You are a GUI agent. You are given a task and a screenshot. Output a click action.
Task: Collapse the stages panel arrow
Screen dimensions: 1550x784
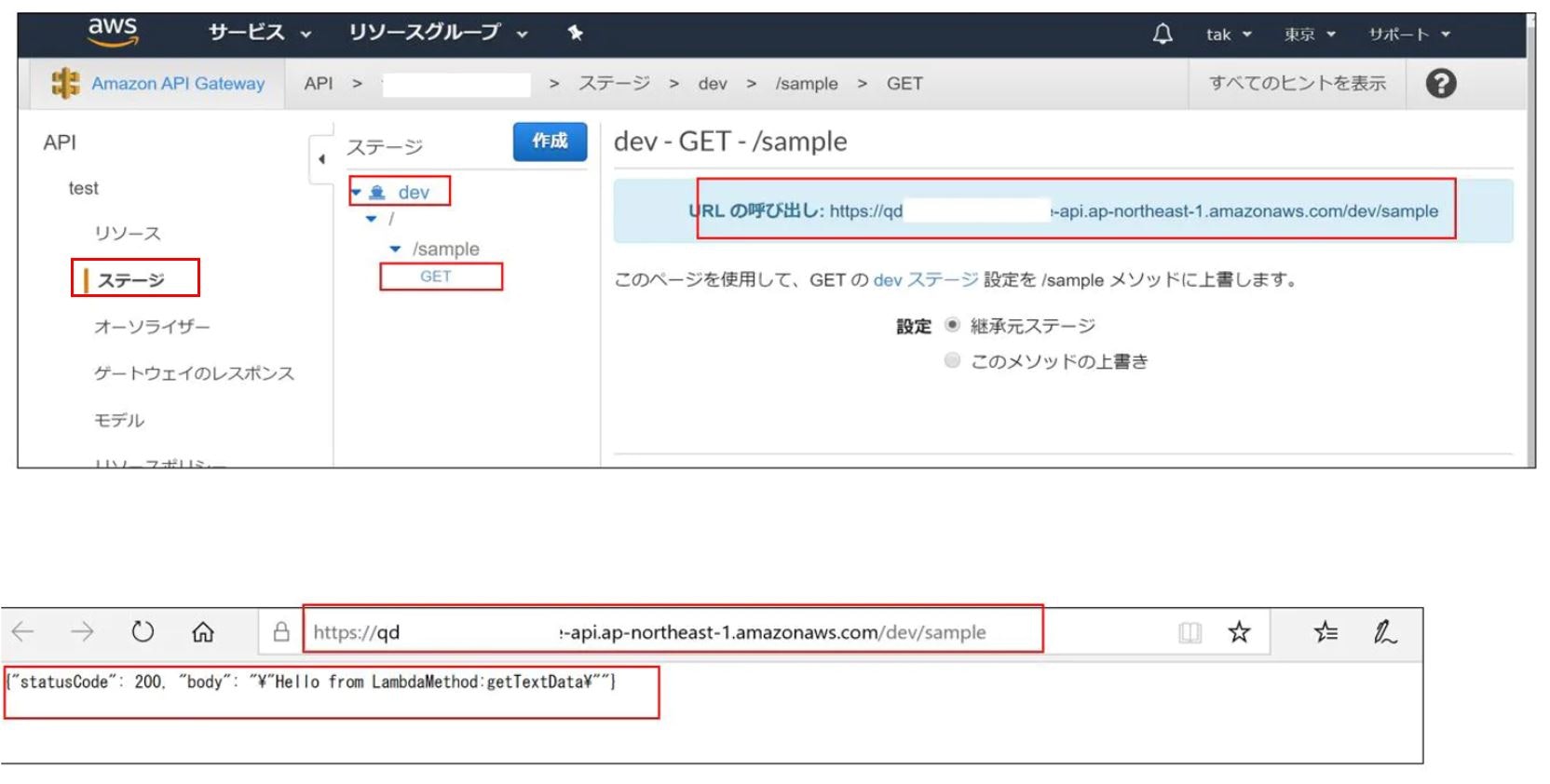coord(321,159)
